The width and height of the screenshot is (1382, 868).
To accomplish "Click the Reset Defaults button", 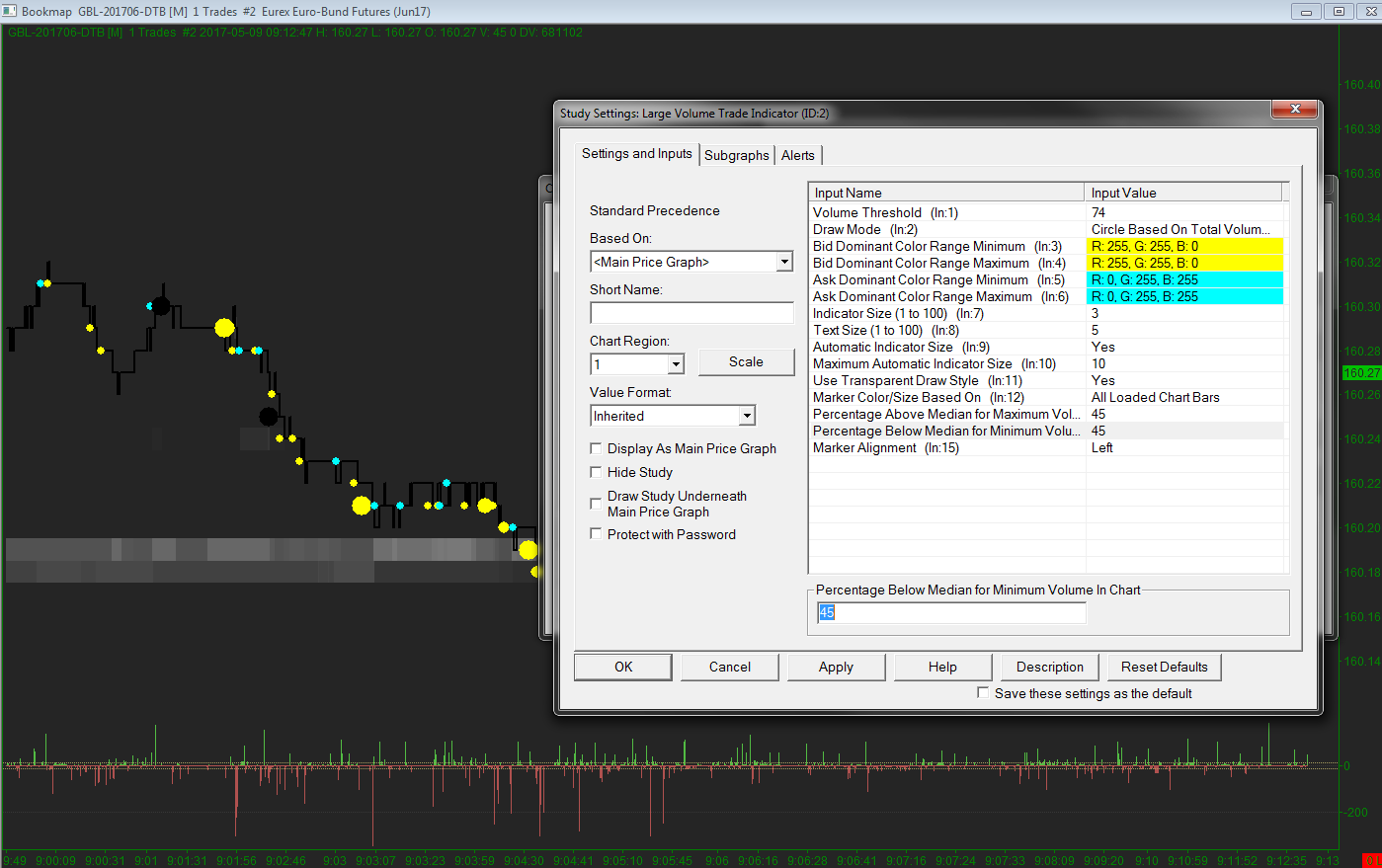I will (x=1164, y=667).
